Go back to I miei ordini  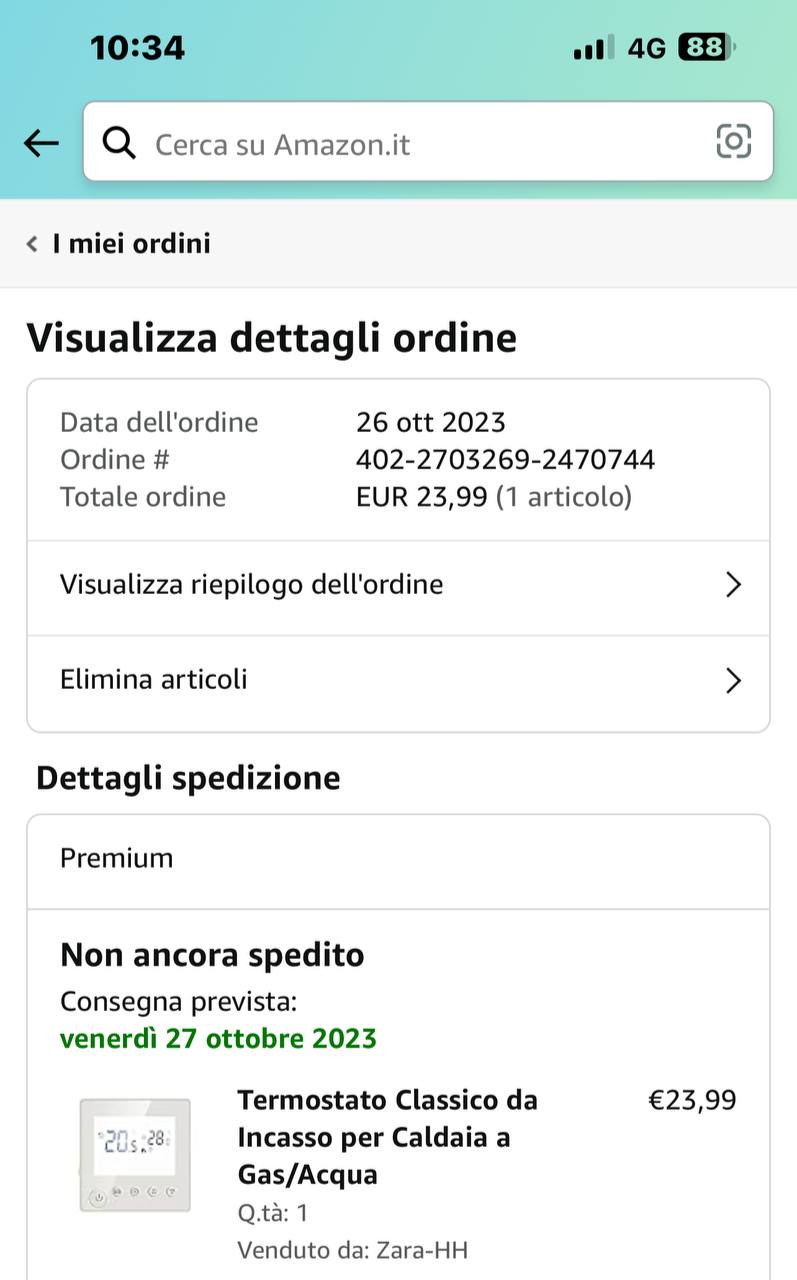131,244
